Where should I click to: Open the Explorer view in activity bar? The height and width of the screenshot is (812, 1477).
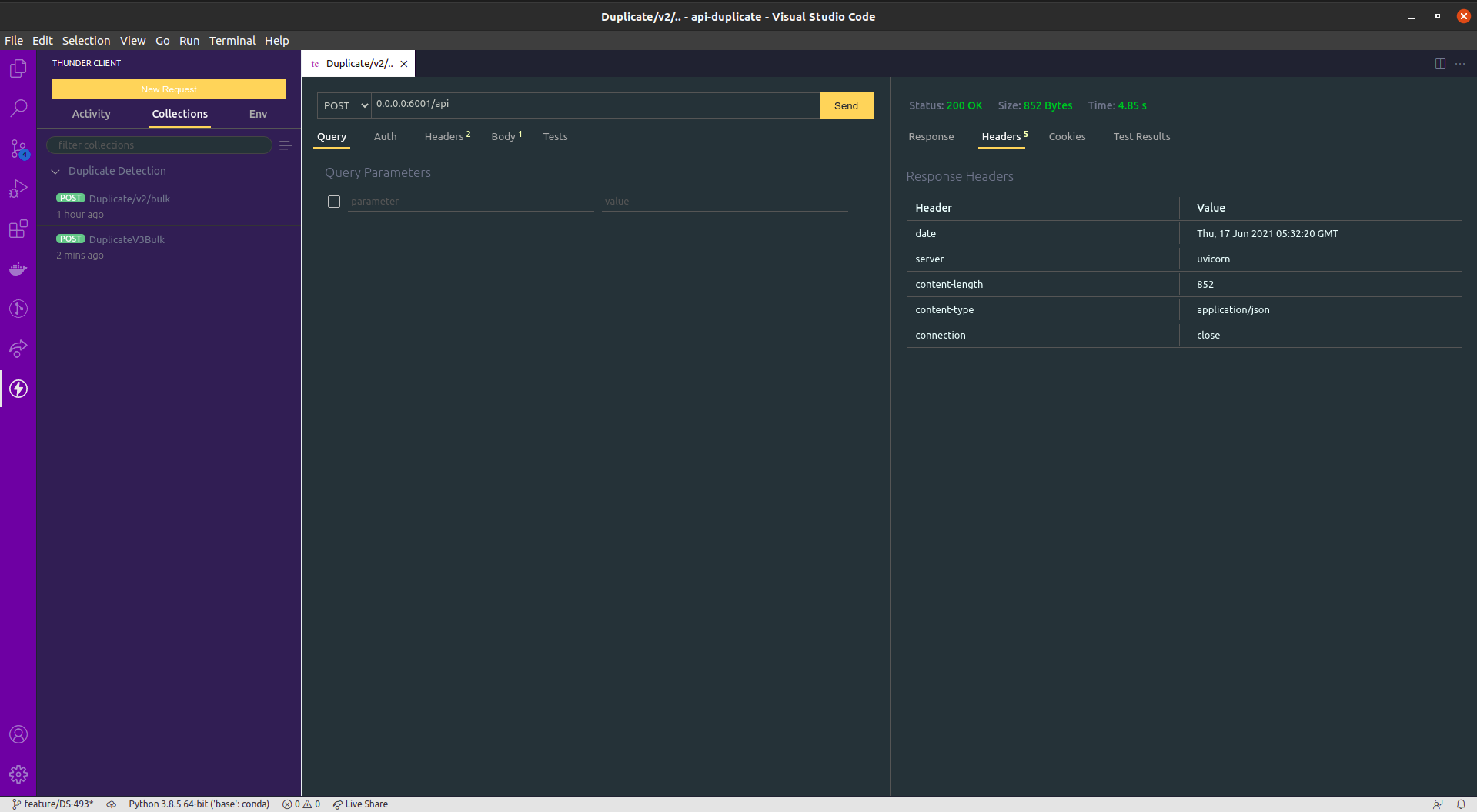tap(18, 69)
